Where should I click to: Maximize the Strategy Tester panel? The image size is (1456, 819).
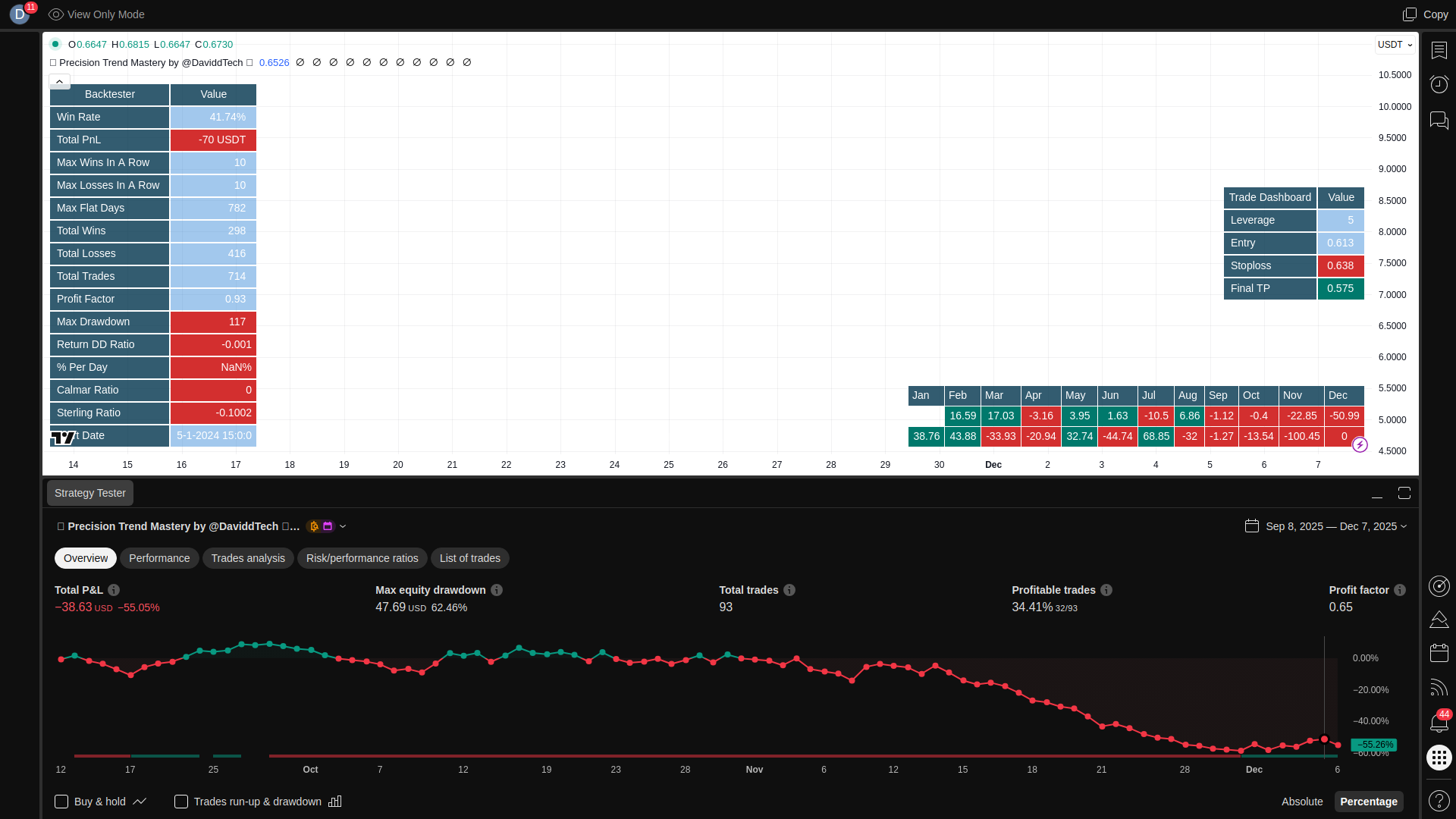[x=1404, y=493]
